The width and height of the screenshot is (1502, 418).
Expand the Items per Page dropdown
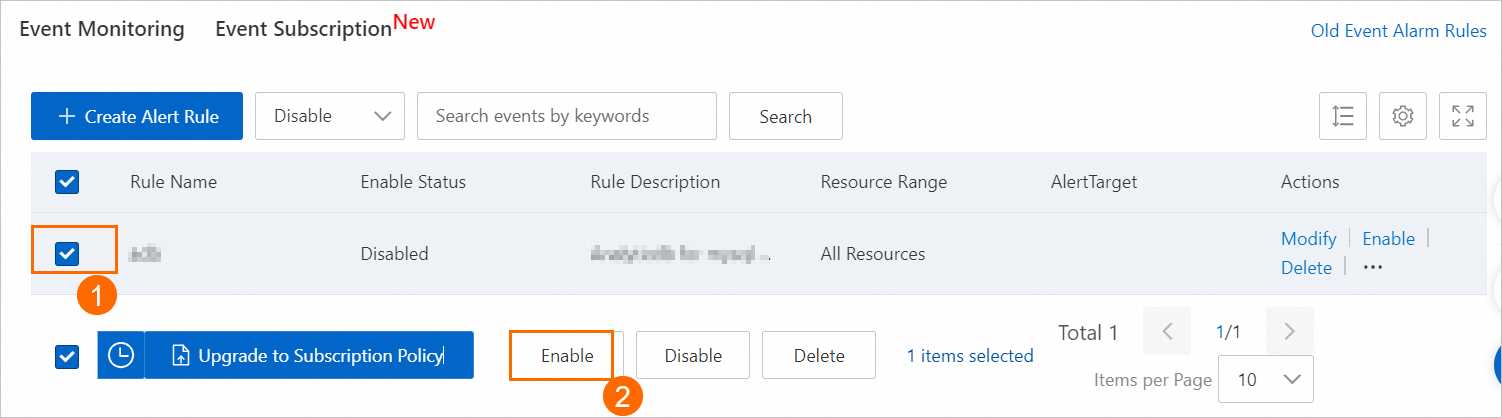[x=1266, y=379]
